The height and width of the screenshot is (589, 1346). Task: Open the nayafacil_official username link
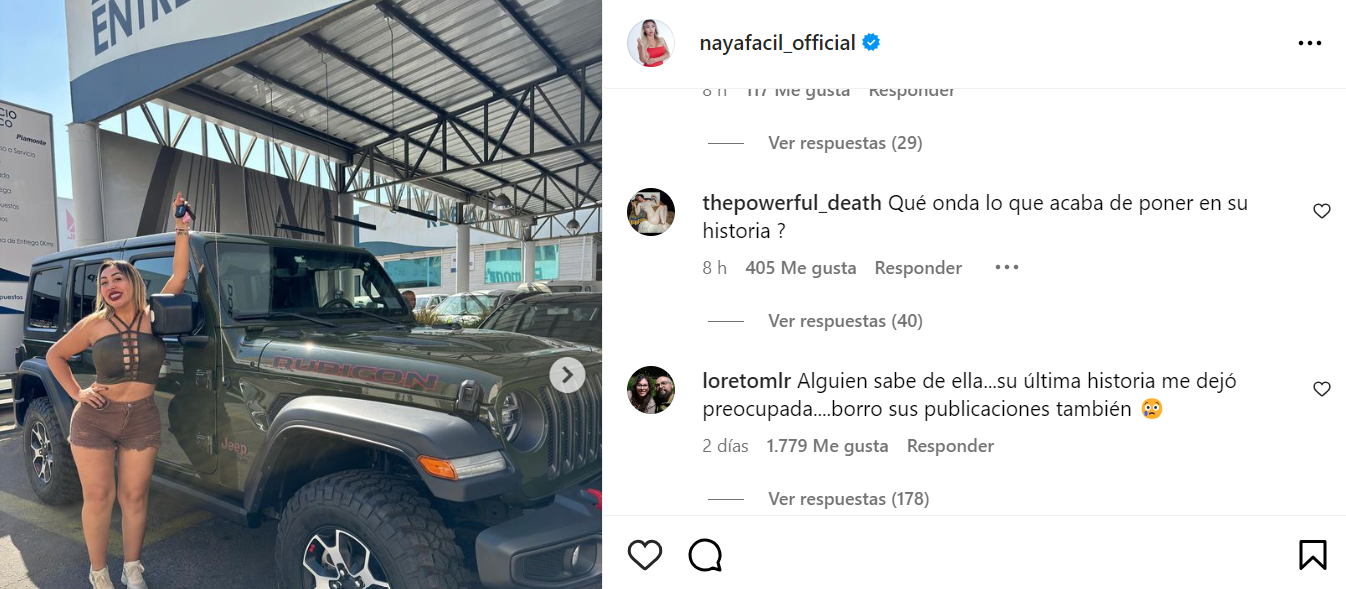pos(777,43)
